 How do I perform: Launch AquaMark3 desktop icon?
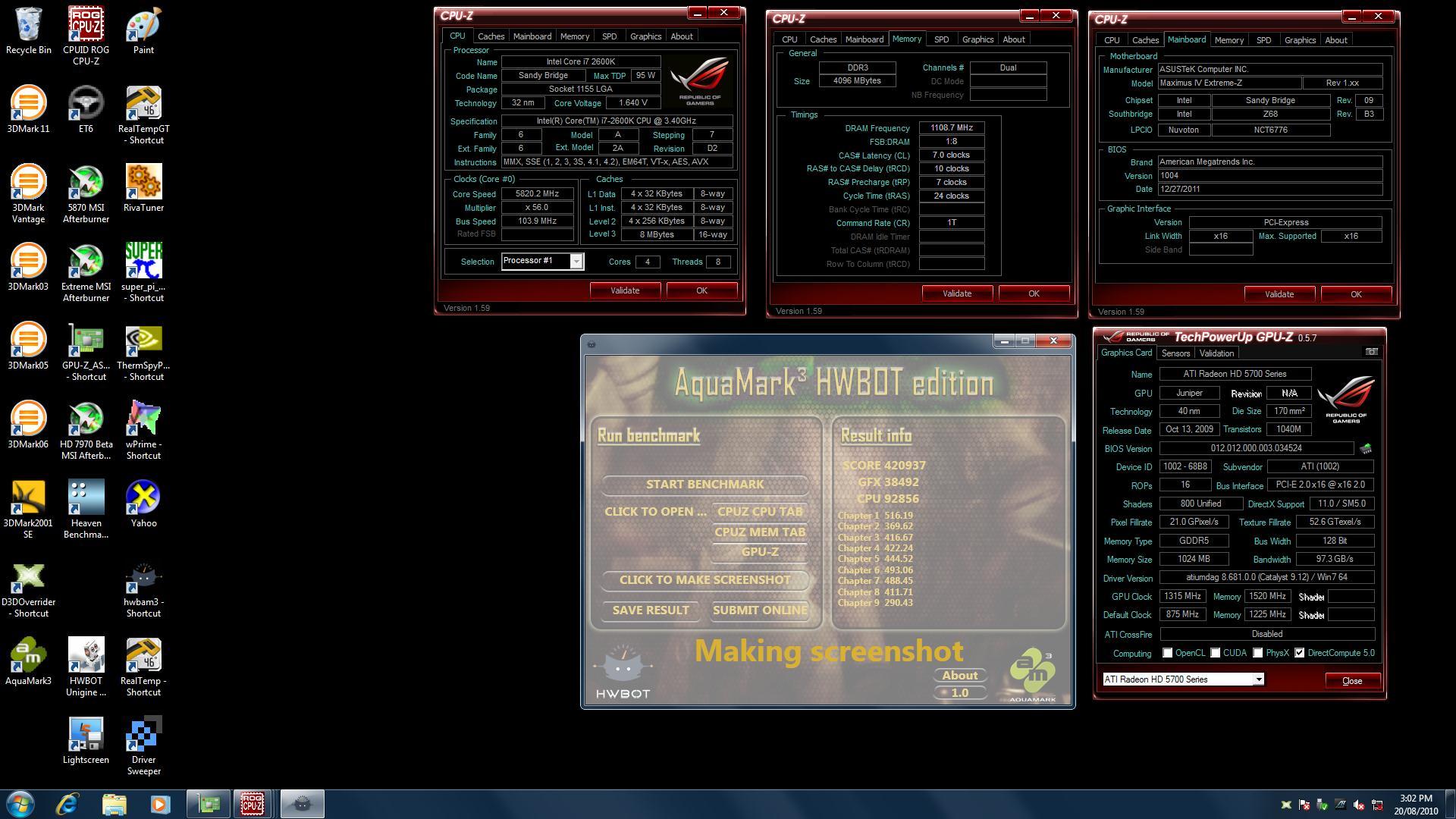[28, 661]
